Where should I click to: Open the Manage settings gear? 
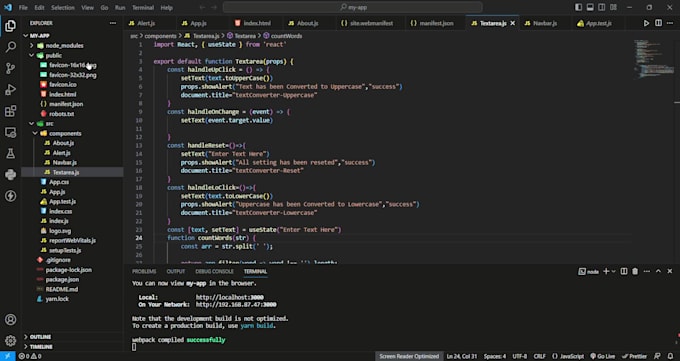click(10, 341)
